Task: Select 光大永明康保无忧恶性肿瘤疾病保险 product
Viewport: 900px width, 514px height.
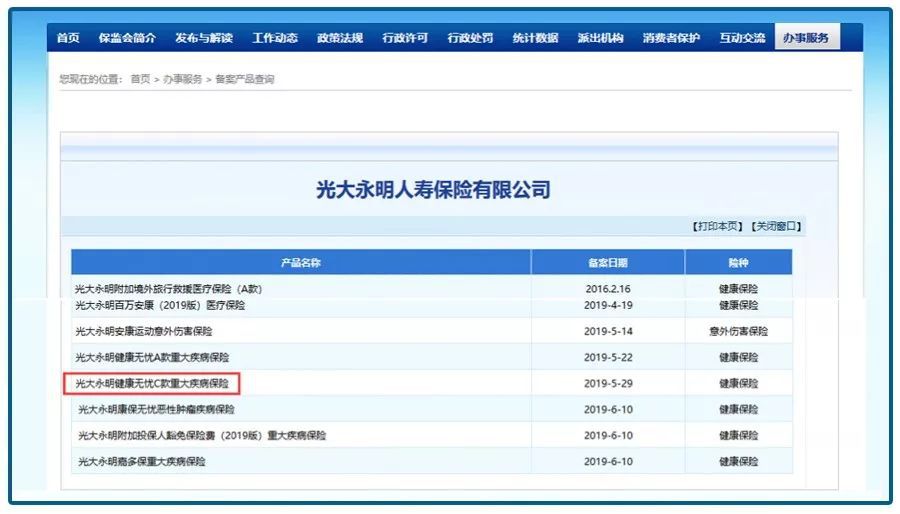Action: pyautogui.click(x=156, y=410)
